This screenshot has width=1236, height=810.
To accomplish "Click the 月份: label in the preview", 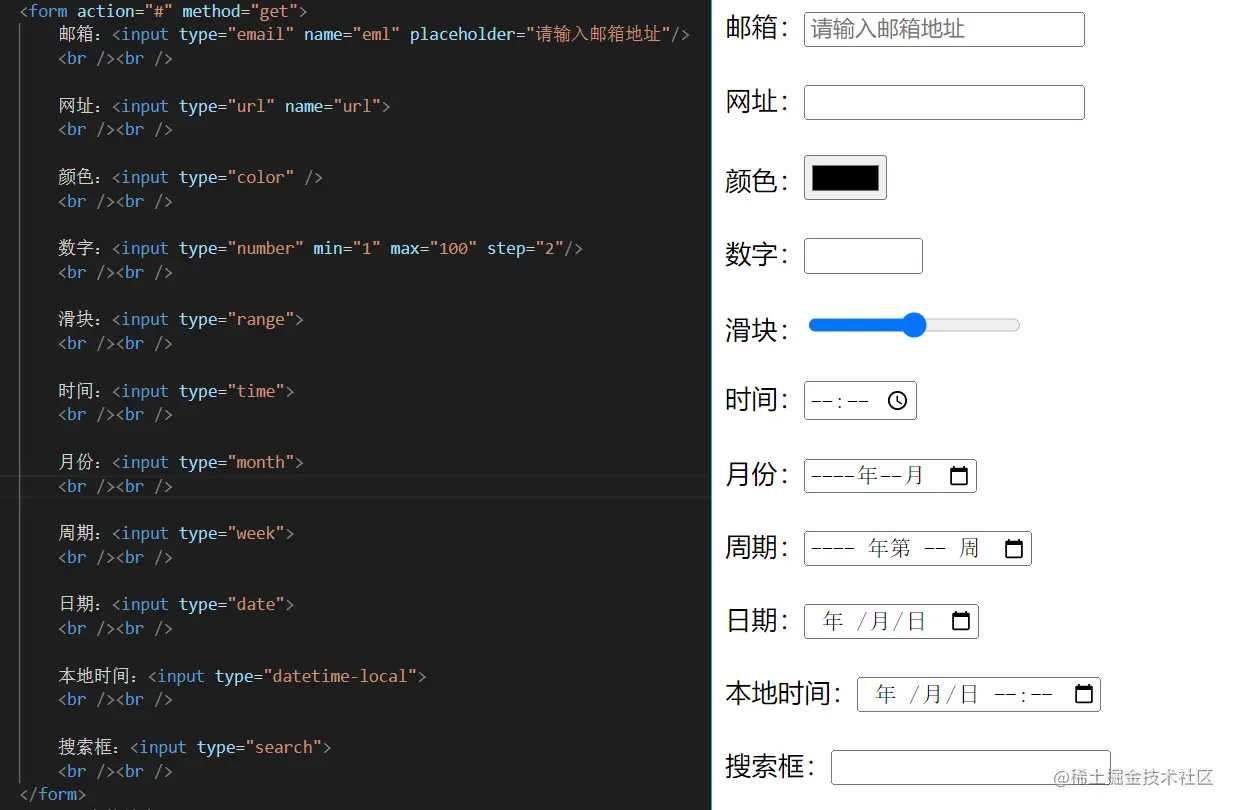I will point(758,475).
